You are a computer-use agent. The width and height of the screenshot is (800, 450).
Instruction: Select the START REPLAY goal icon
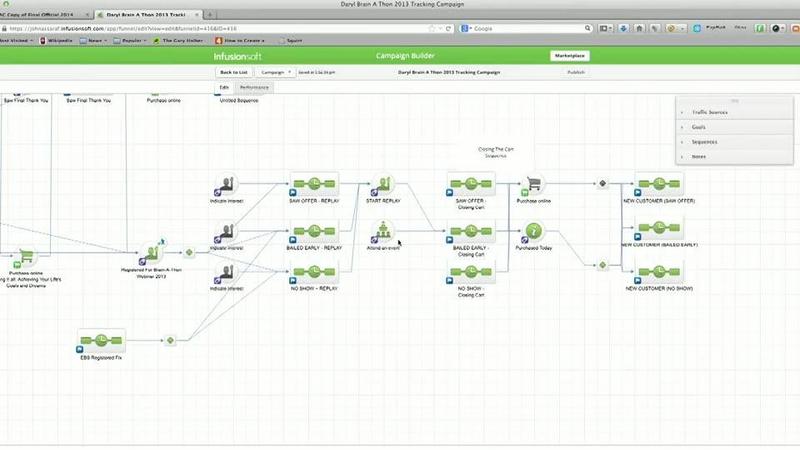click(x=383, y=184)
